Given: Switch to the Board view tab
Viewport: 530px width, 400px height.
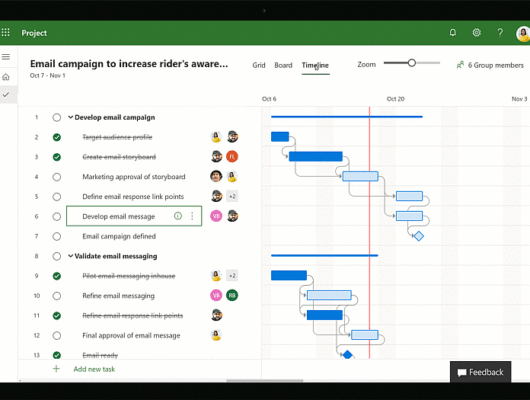Looking at the screenshot, I should [283, 65].
